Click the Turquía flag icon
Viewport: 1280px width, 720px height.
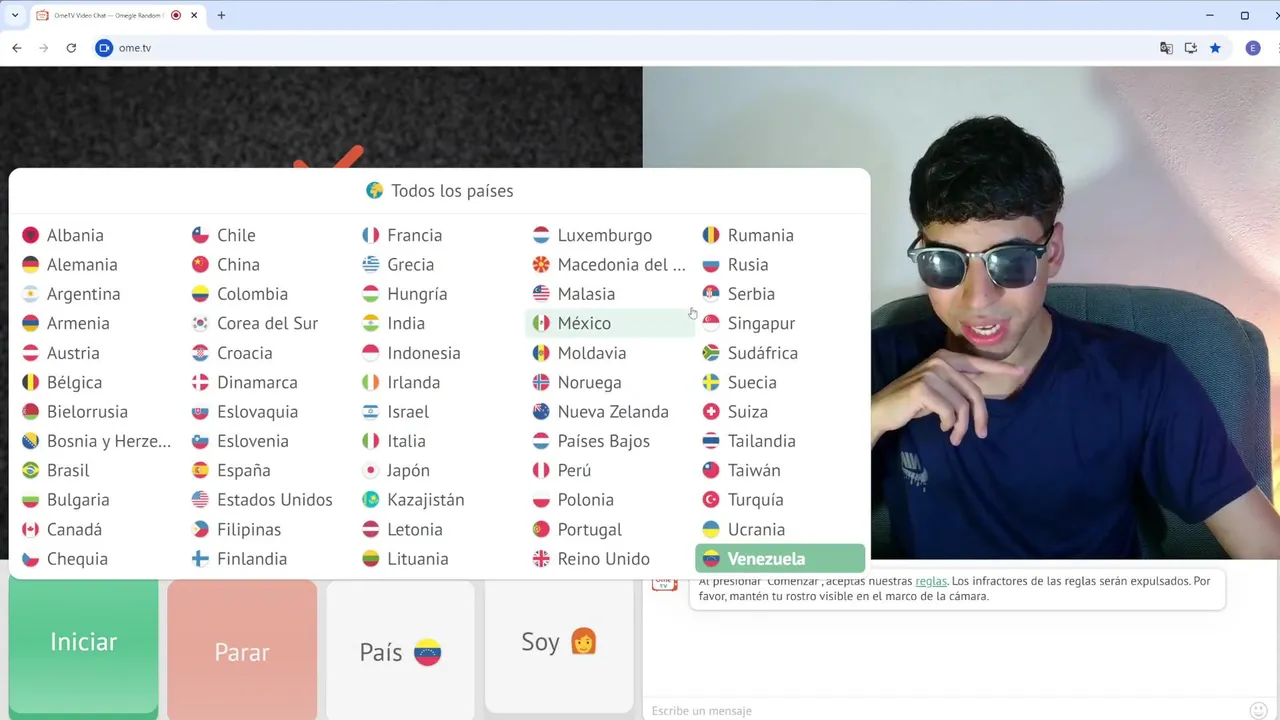click(711, 500)
